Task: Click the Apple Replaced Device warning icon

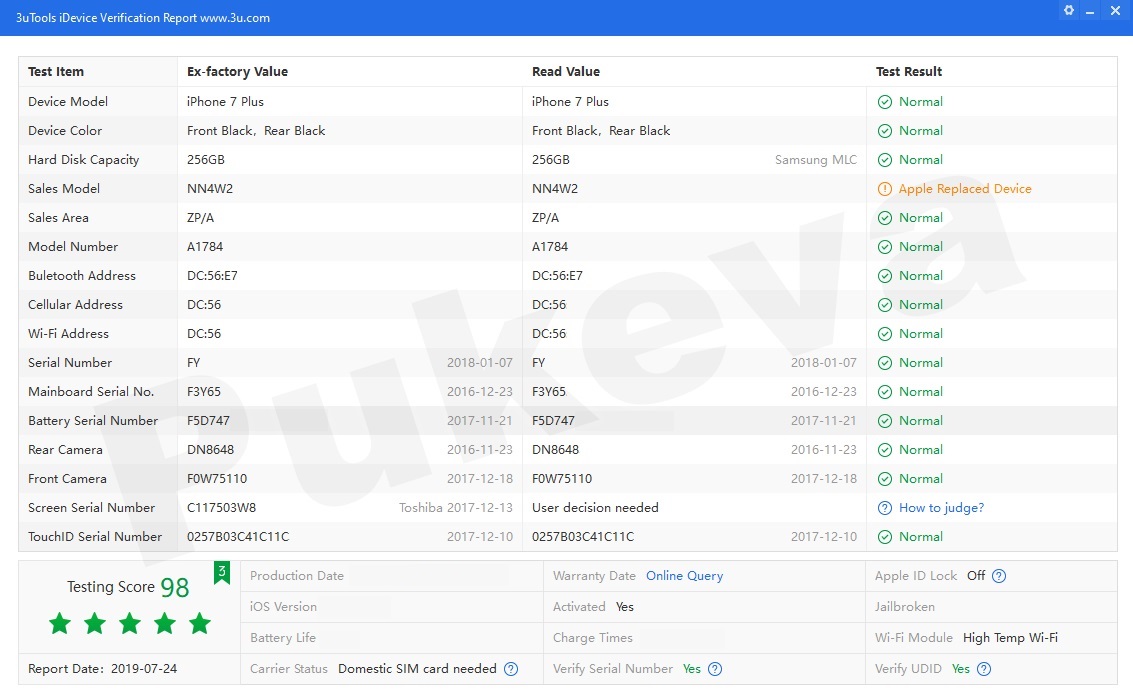Action: pyautogui.click(x=884, y=189)
